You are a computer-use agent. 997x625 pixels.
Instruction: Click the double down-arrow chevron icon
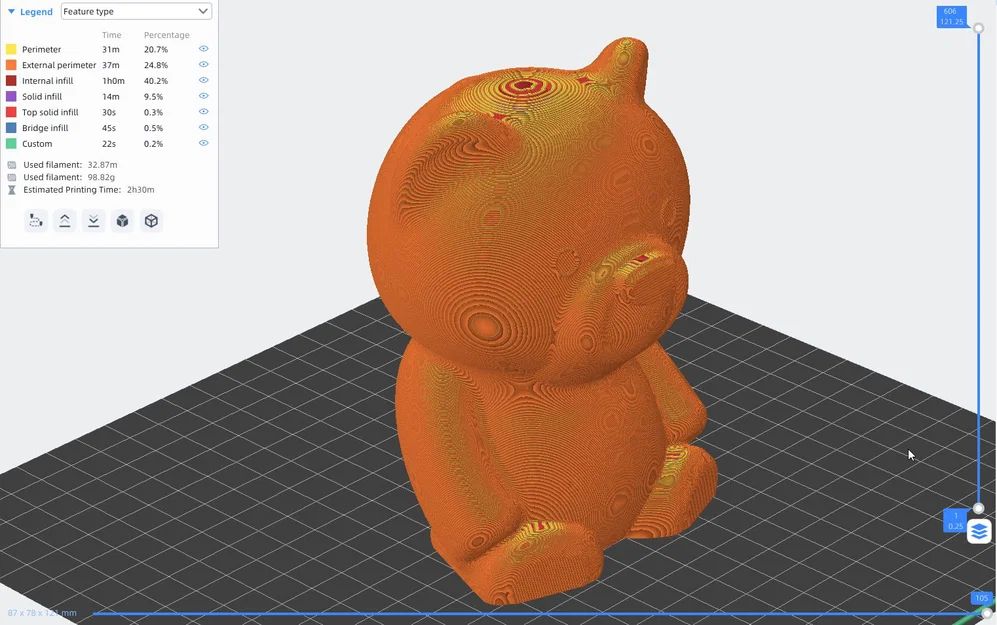93,221
